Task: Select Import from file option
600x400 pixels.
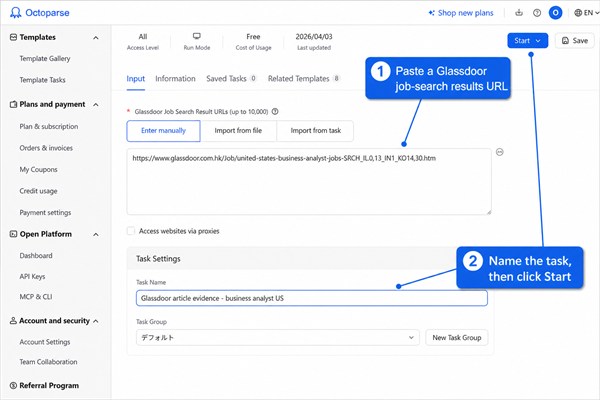Action: coord(238,131)
